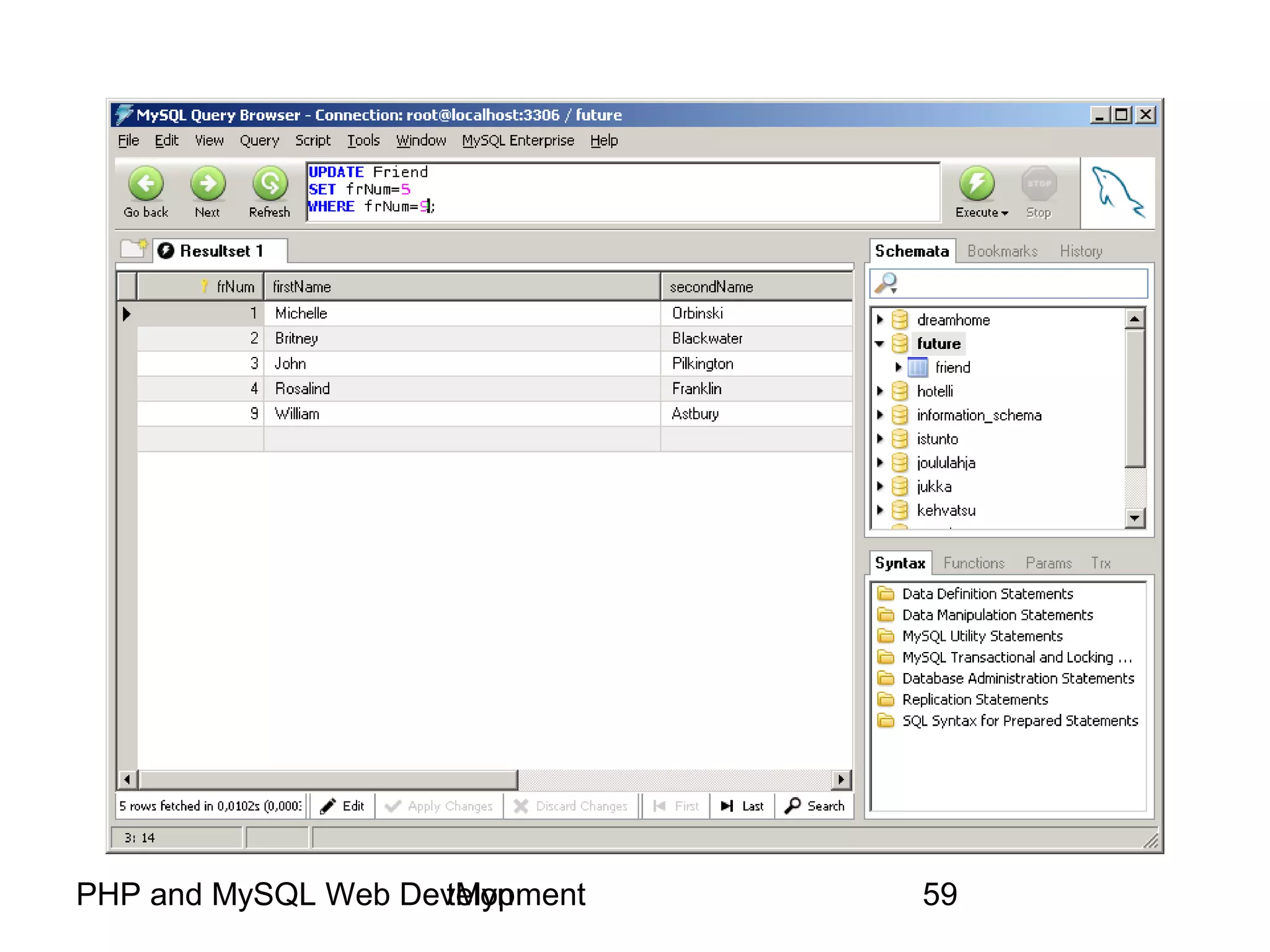This screenshot has width=1270, height=952.
Task: Switch to the Params tab
Action: [x=1049, y=563]
